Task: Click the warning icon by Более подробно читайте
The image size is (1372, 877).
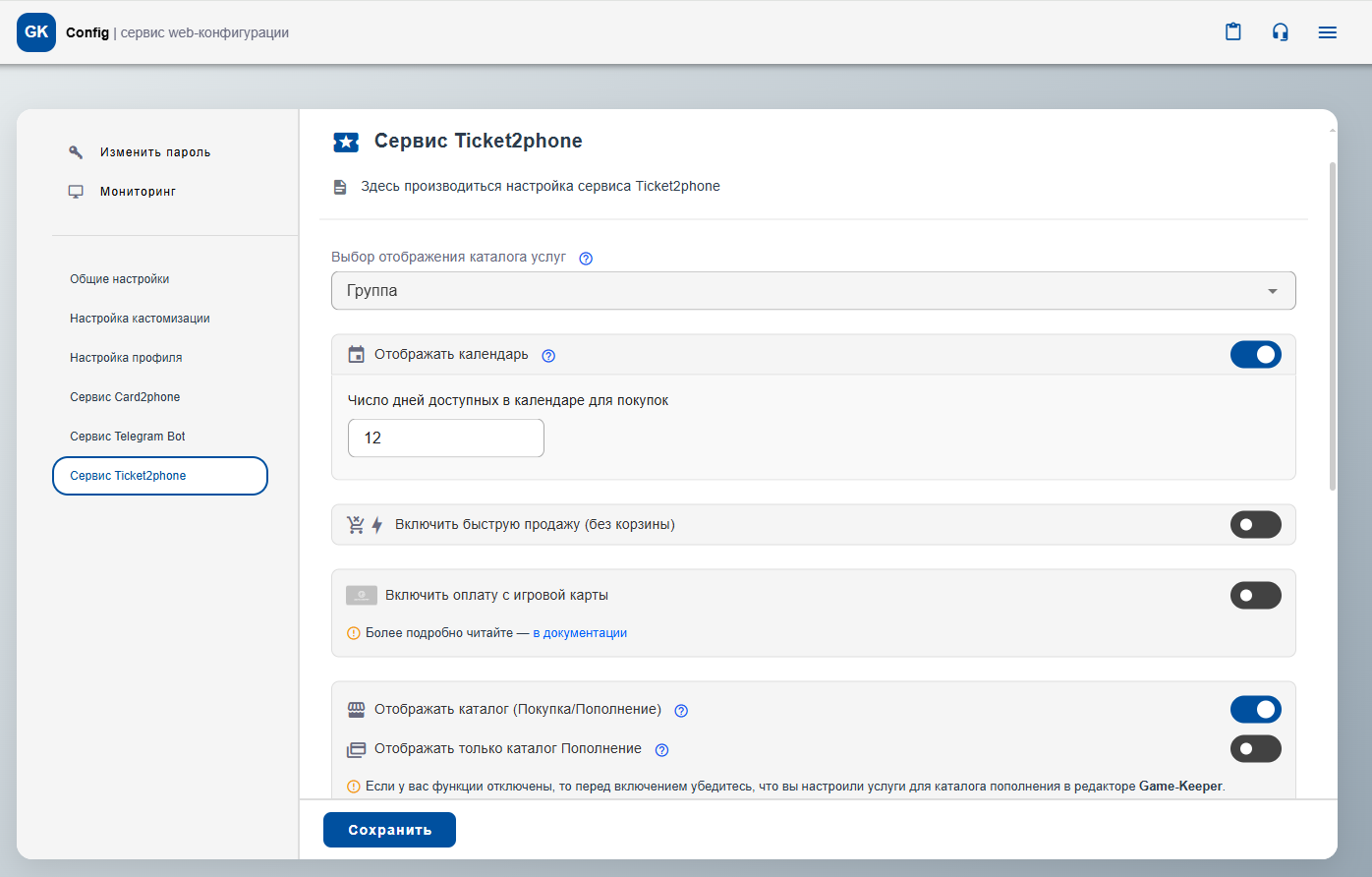Action: tap(354, 633)
